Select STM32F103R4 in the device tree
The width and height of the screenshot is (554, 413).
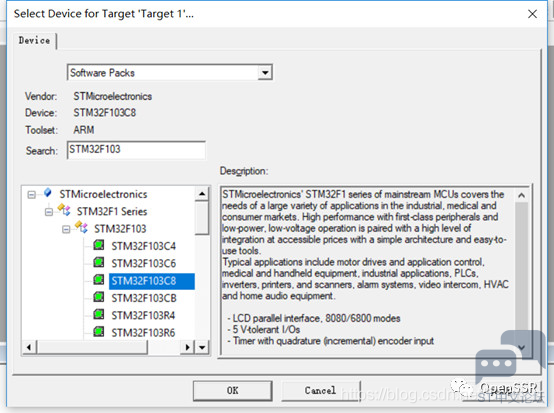click(x=143, y=315)
